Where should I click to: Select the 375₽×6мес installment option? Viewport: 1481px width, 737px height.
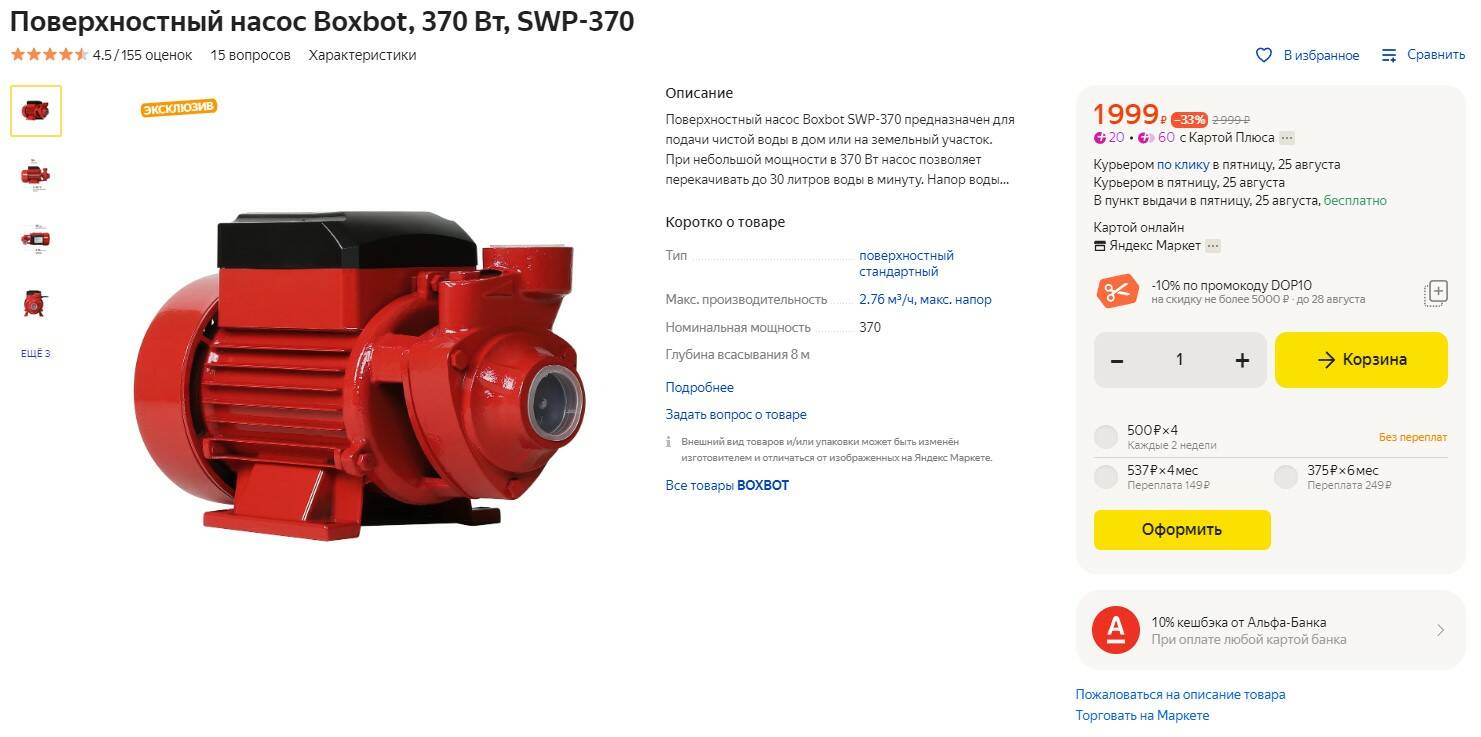[1286, 477]
